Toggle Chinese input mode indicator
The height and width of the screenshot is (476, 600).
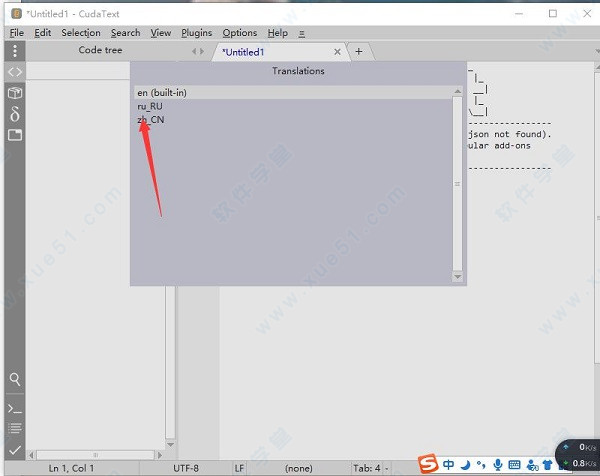448,465
